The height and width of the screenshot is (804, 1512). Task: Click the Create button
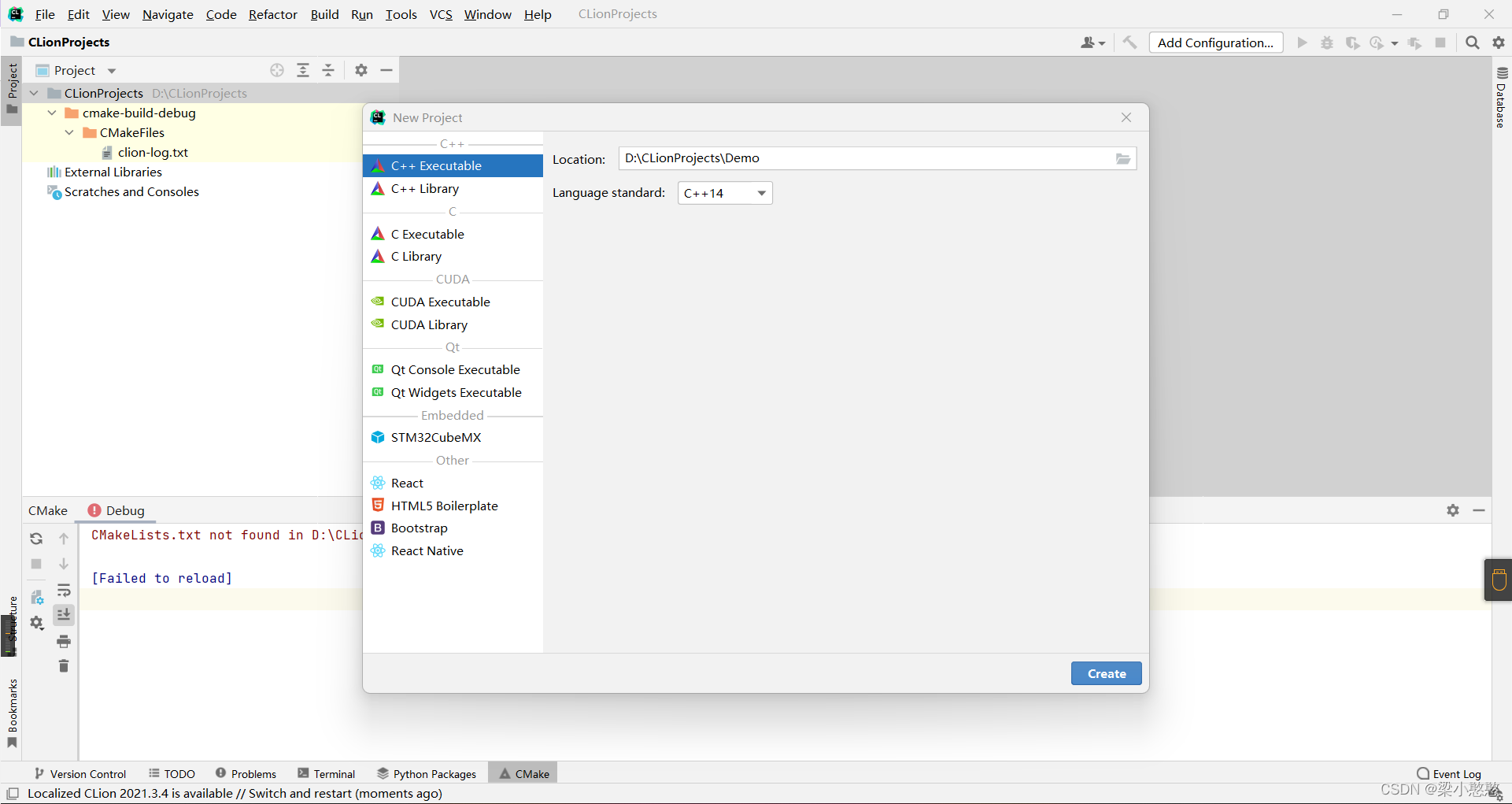pos(1106,673)
